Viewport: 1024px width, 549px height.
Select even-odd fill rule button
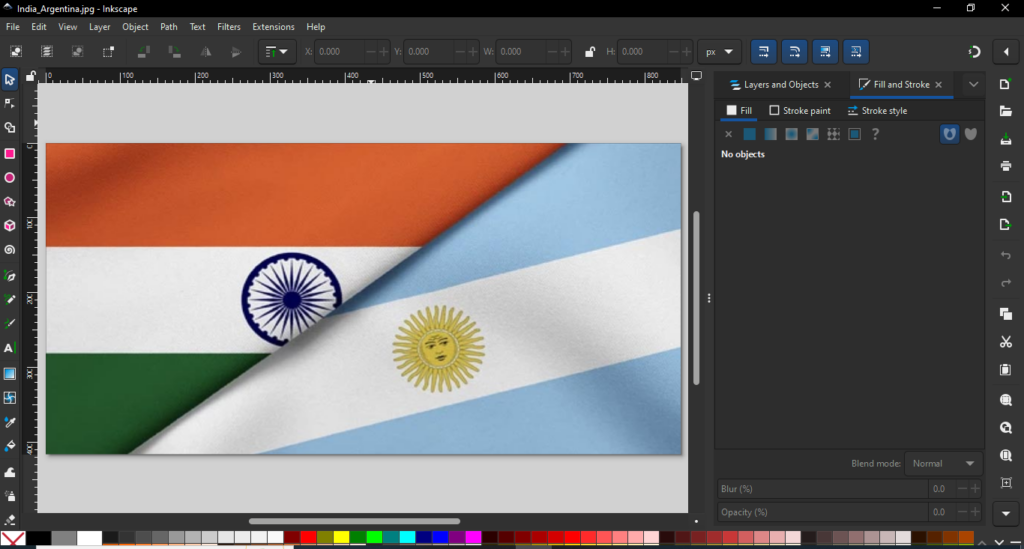949,134
